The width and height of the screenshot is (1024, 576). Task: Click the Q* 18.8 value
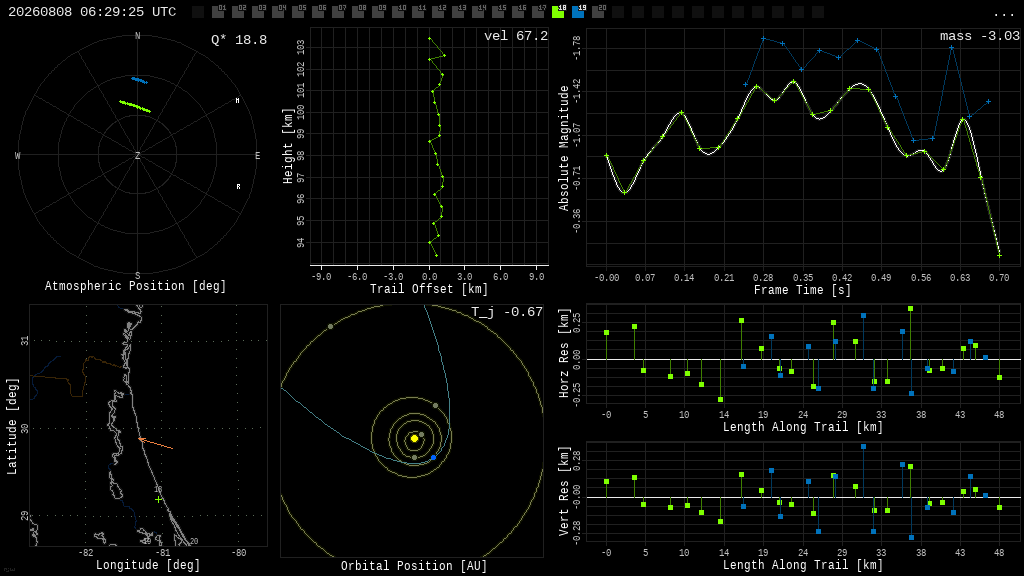click(239, 40)
